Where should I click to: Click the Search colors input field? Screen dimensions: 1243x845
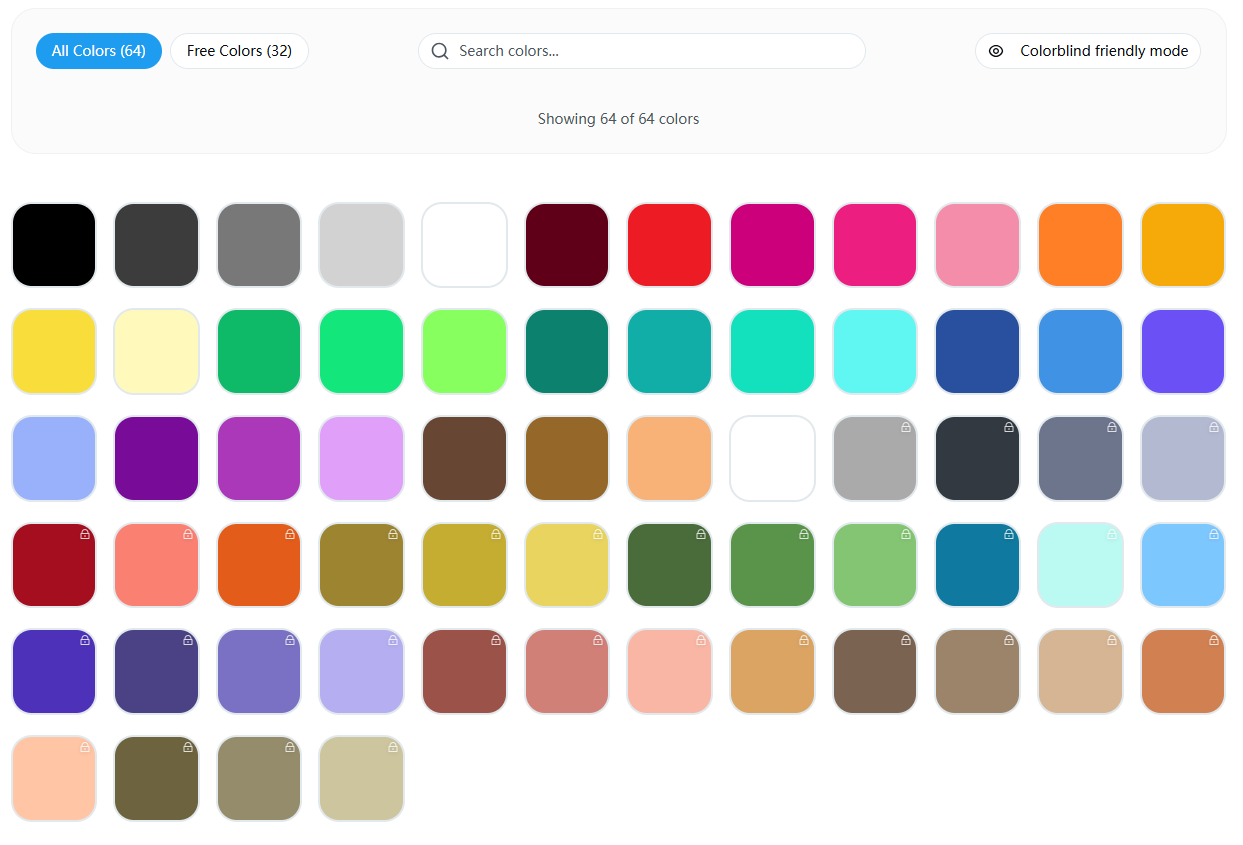pyautogui.click(x=640, y=51)
